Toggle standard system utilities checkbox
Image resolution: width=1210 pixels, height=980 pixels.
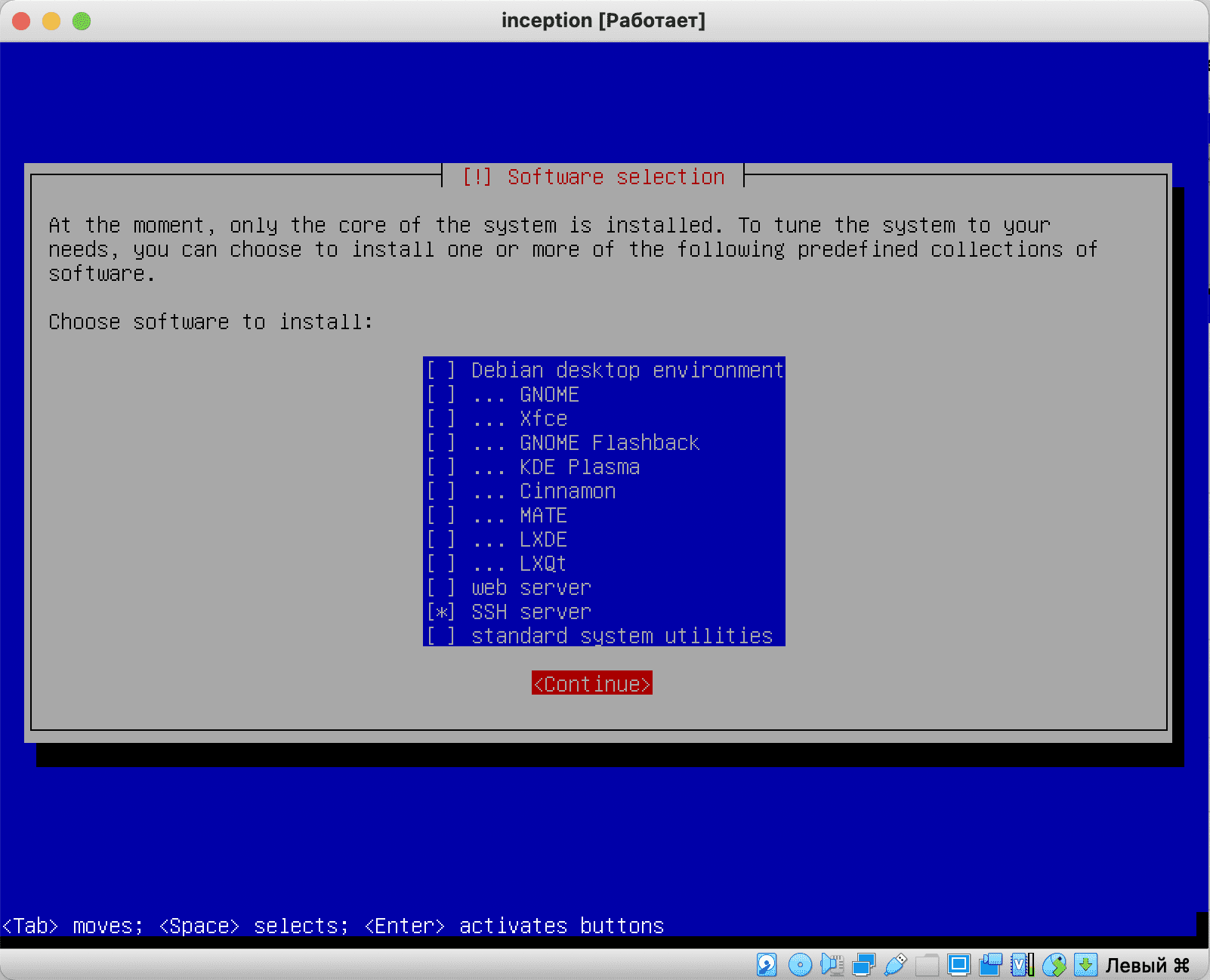pyautogui.click(x=441, y=636)
